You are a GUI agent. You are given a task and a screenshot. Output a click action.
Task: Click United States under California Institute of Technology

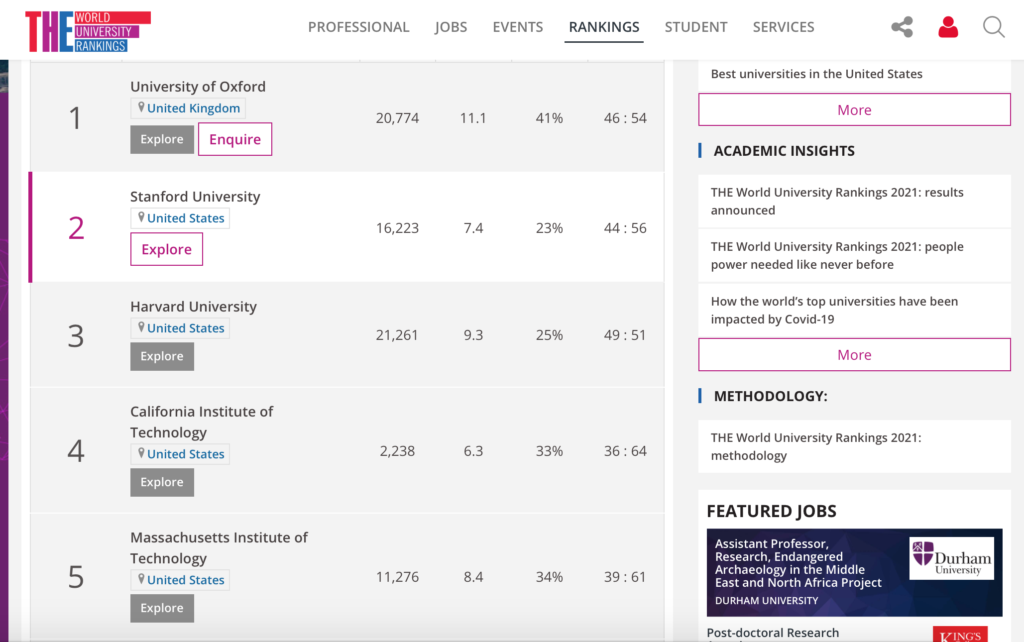coord(180,454)
